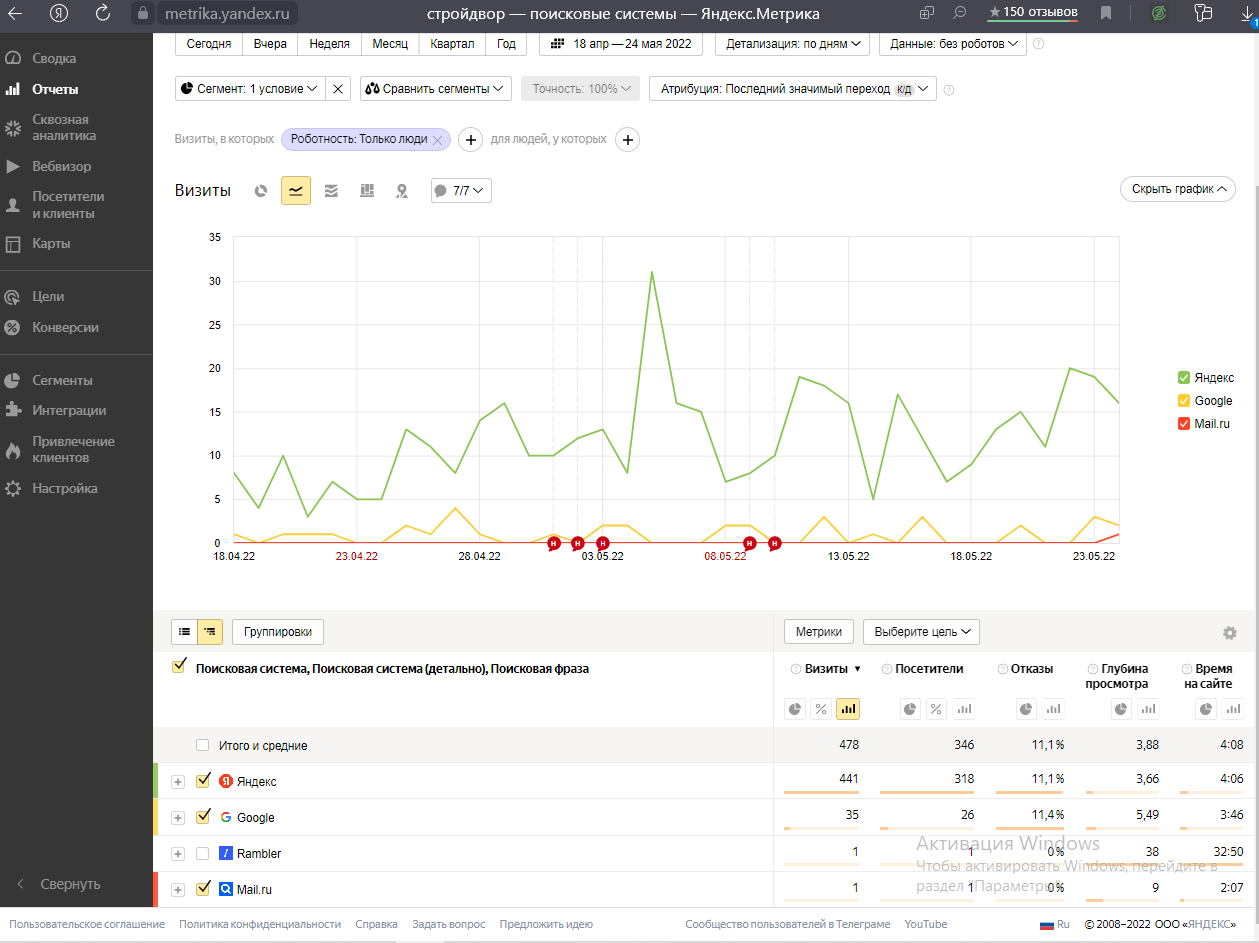Remove the segment with the X button
The height and width of the screenshot is (943, 1259).
click(x=338, y=89)
